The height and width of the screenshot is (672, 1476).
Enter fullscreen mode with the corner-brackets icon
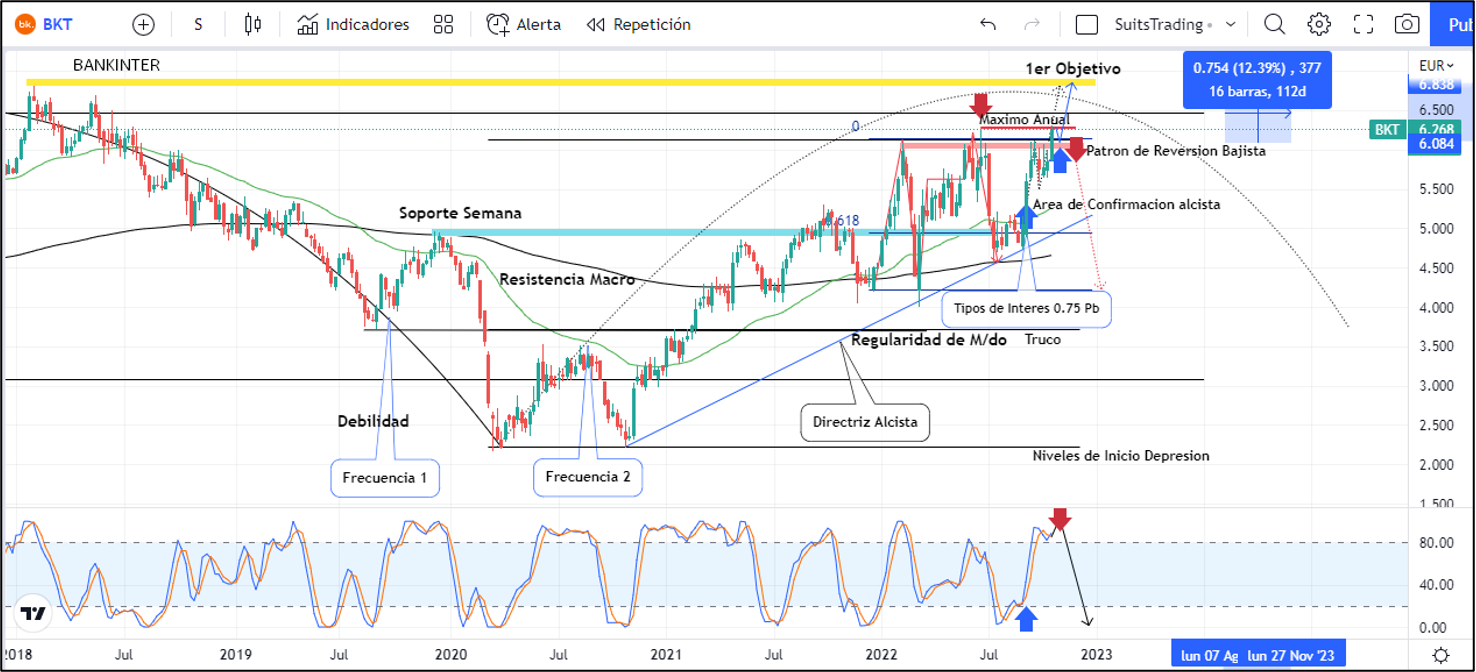pos(1363,24)
